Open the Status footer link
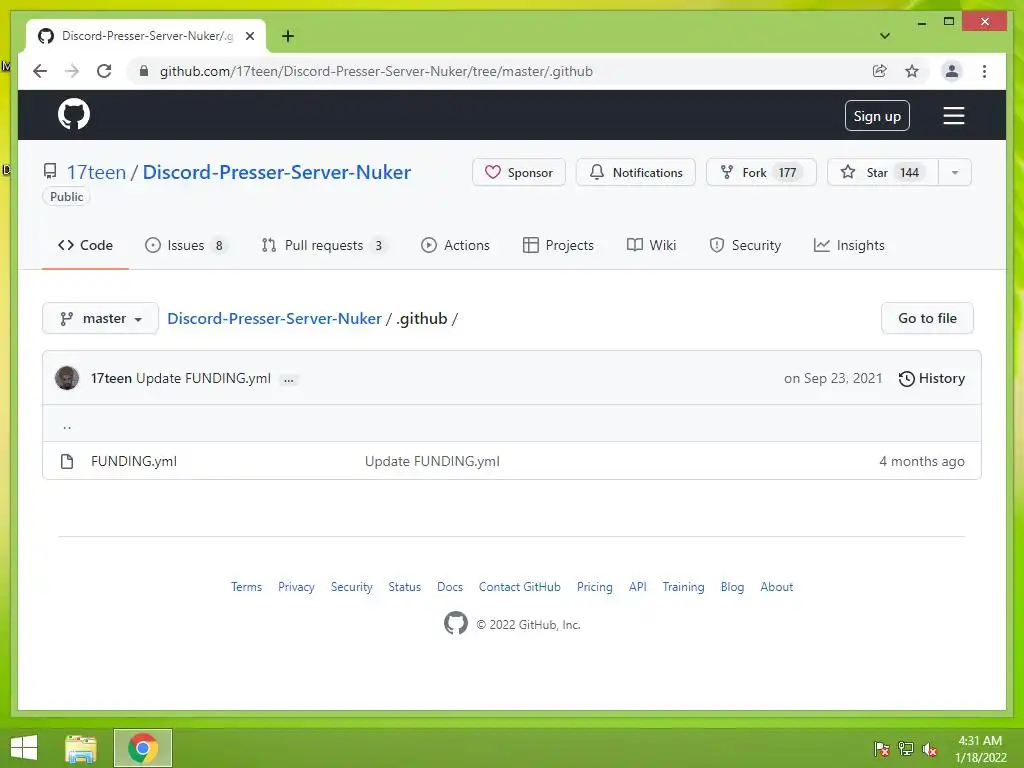This screenshot has width=1024, height=768. (404, 586)
